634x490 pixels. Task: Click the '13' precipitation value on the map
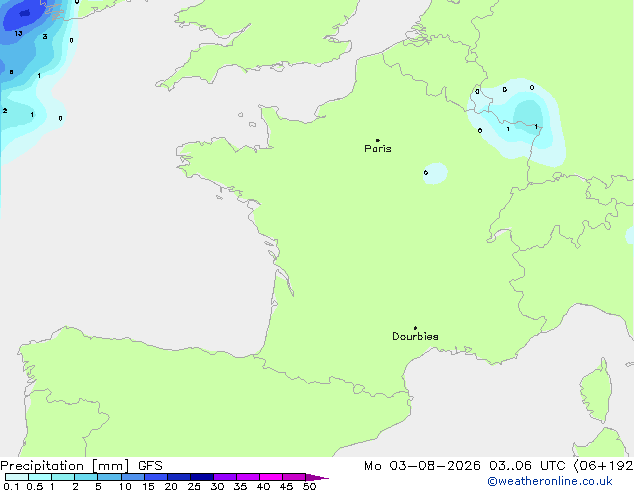point(19,34)
